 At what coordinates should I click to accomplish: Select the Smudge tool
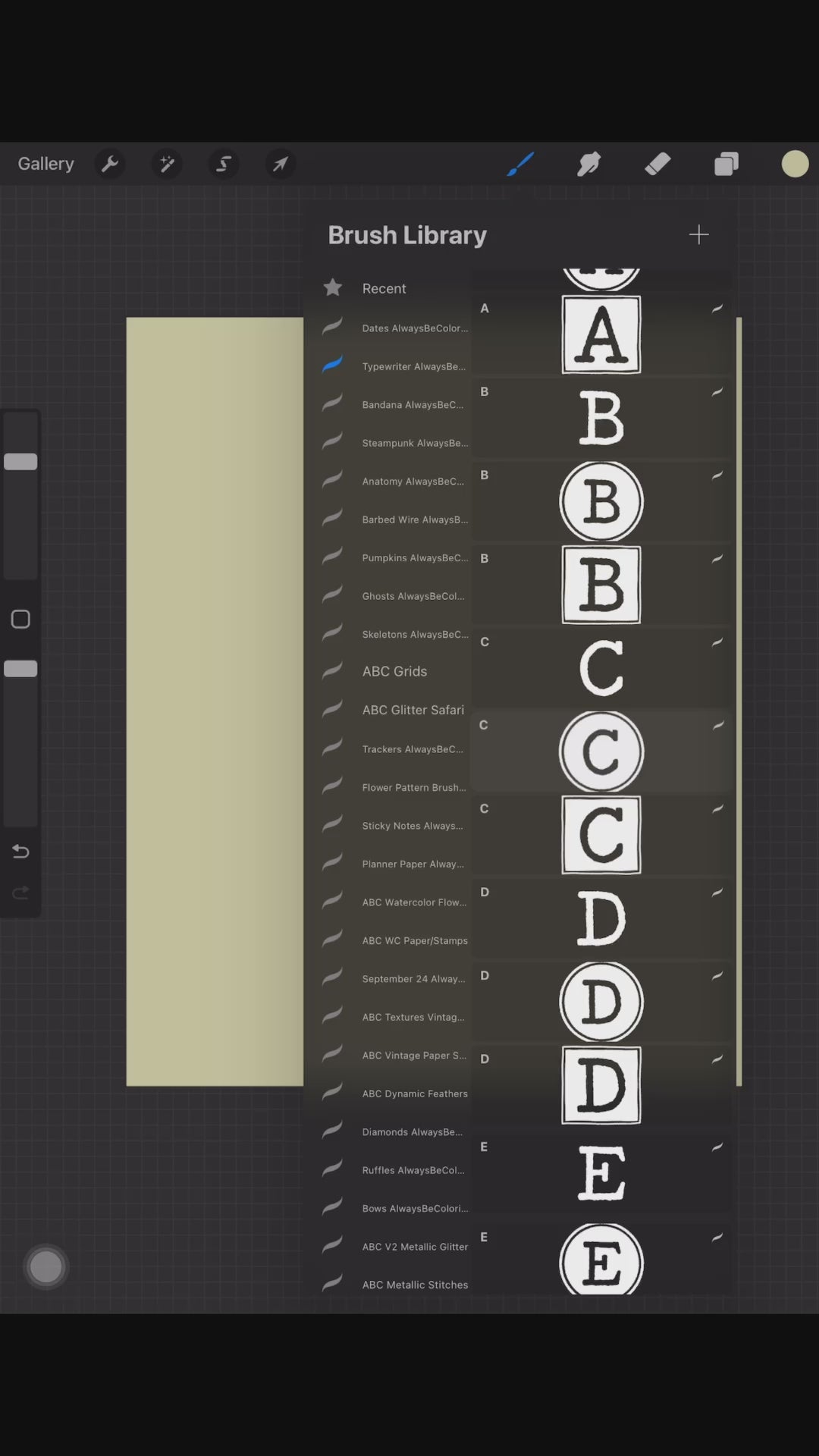(x=588, y=164)
